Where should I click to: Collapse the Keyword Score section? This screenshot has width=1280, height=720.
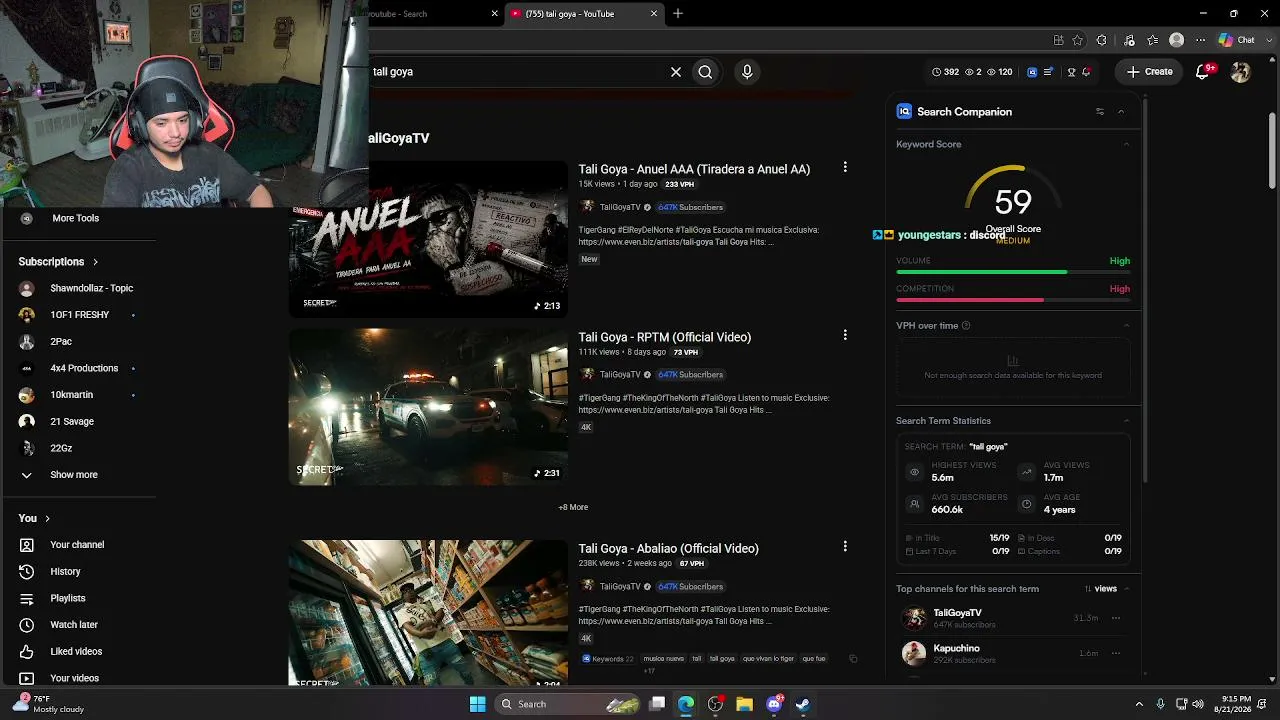click(x=1126, y=144)
